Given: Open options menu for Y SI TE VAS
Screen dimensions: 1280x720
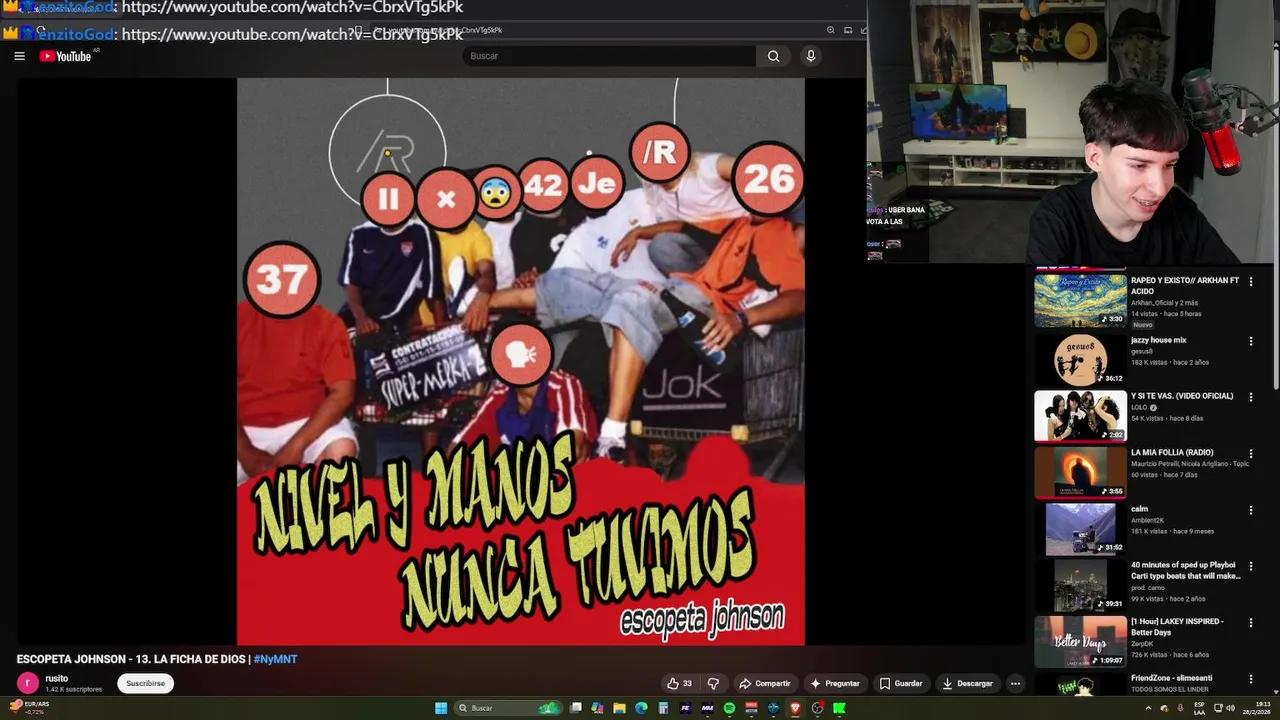Looking at the screenshot, I should coord(1250,397).
